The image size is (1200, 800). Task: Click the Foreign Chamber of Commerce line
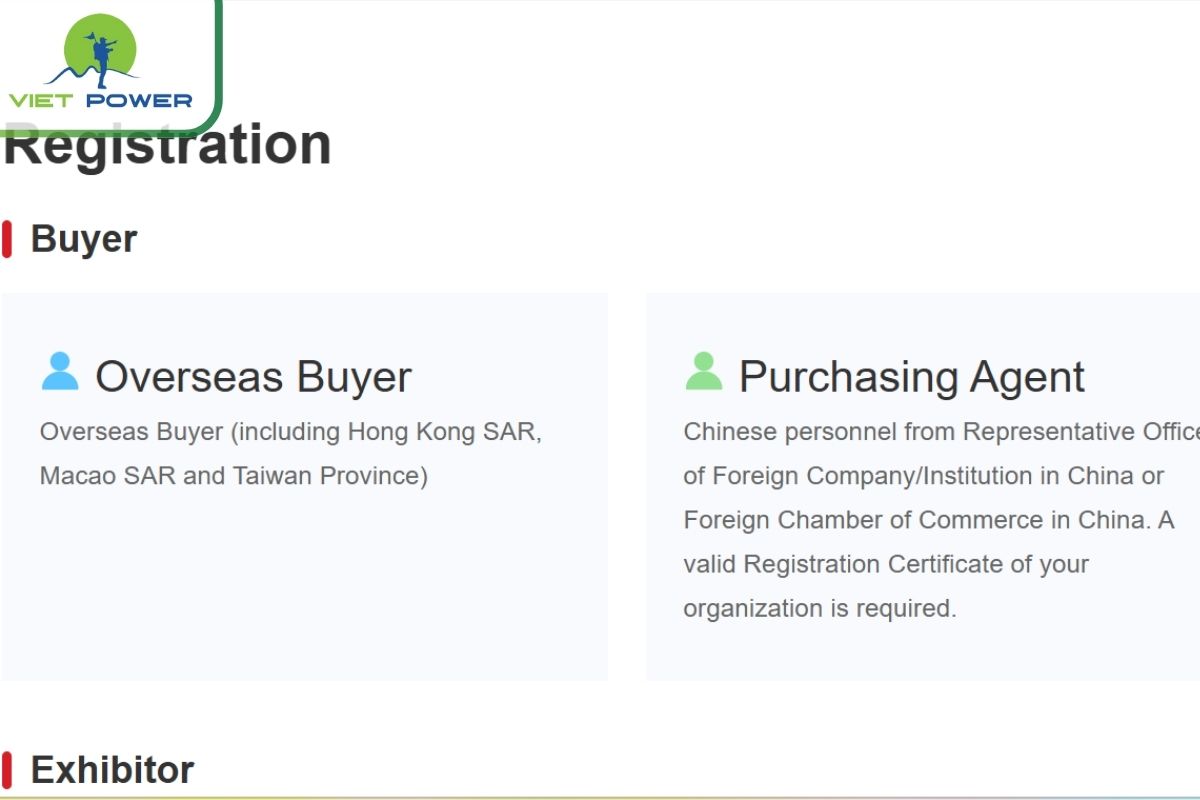click(x=928, y=520)
